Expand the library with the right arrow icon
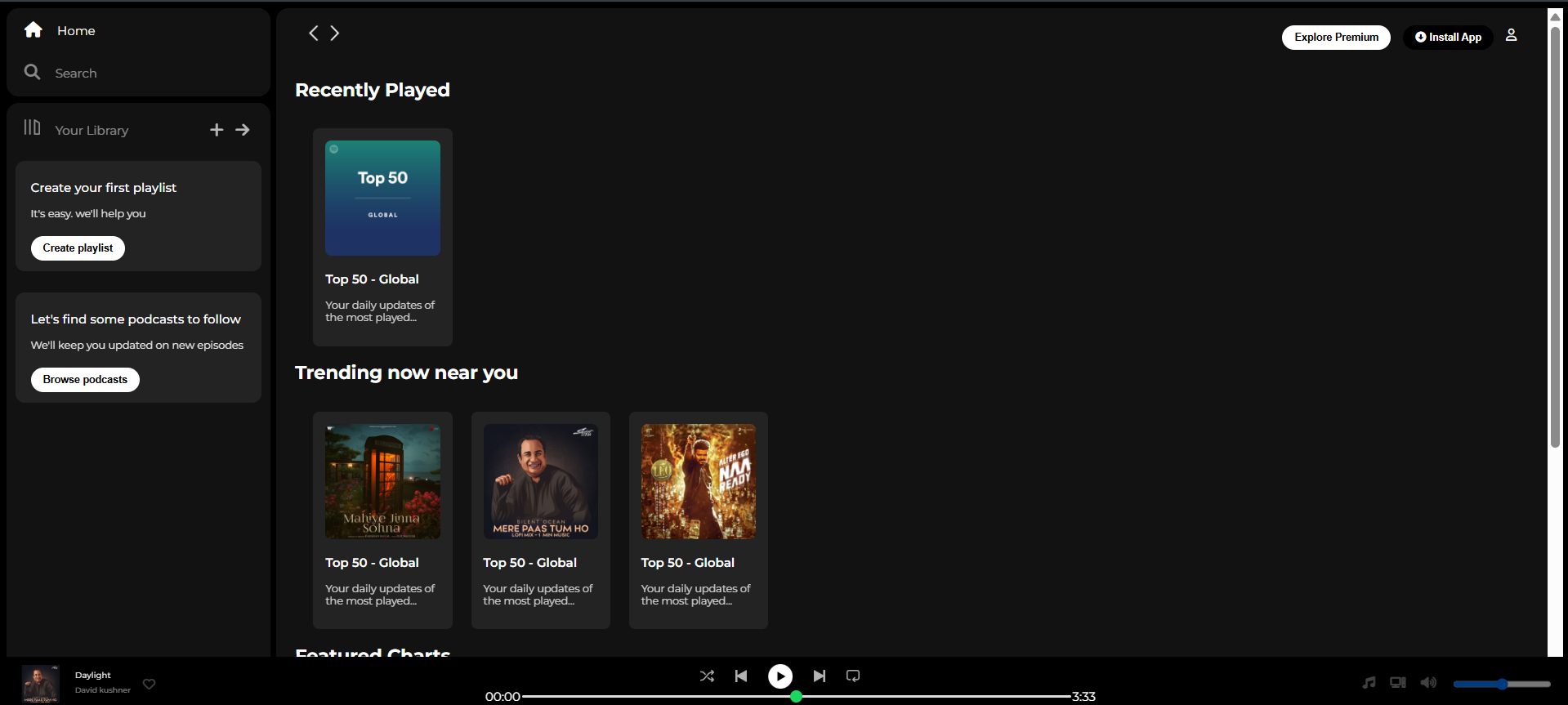 pos(243,130)
